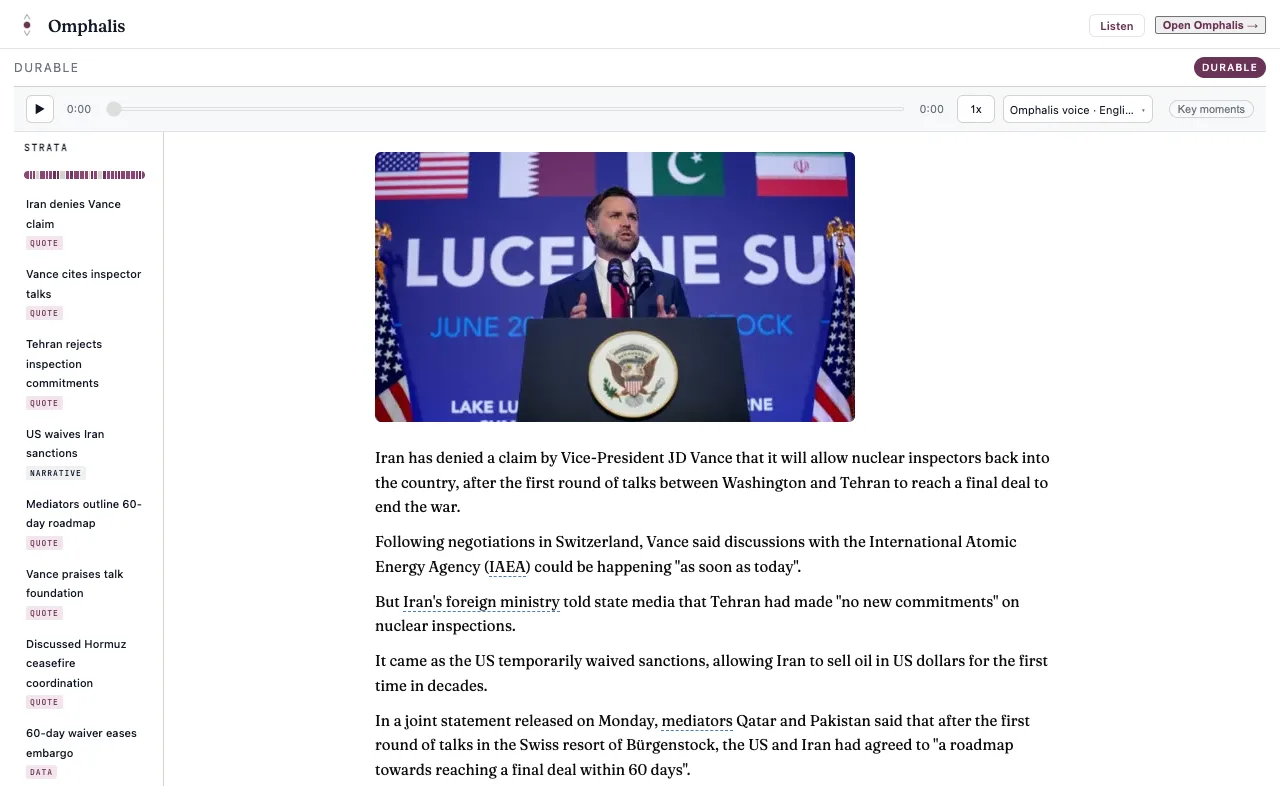Image resolution: width=1280 pixels, height=800 pixels.
Task: Click the IAEA link in article
Action: coord(507,567)
